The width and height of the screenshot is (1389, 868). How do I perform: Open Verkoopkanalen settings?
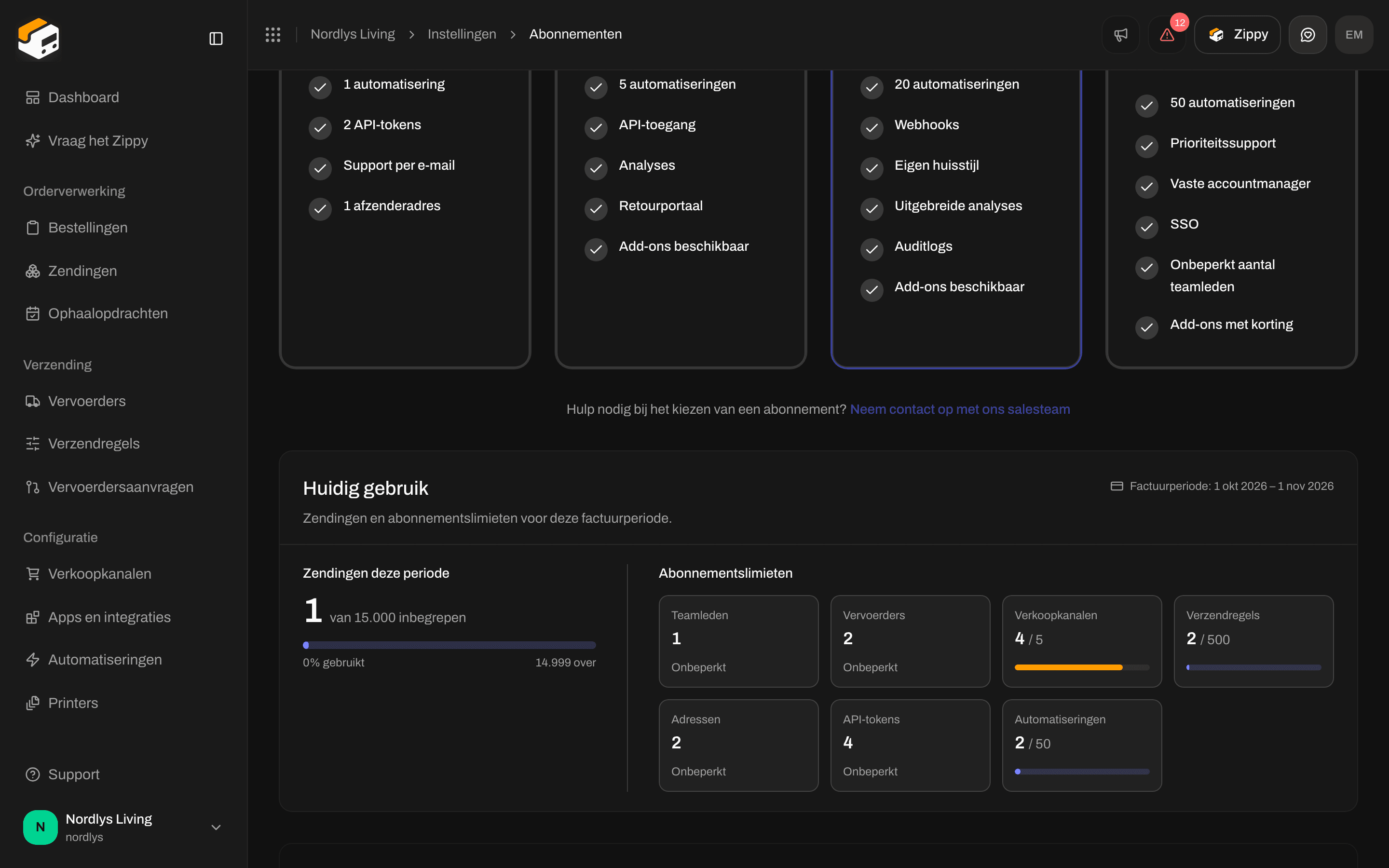point(123,573)
